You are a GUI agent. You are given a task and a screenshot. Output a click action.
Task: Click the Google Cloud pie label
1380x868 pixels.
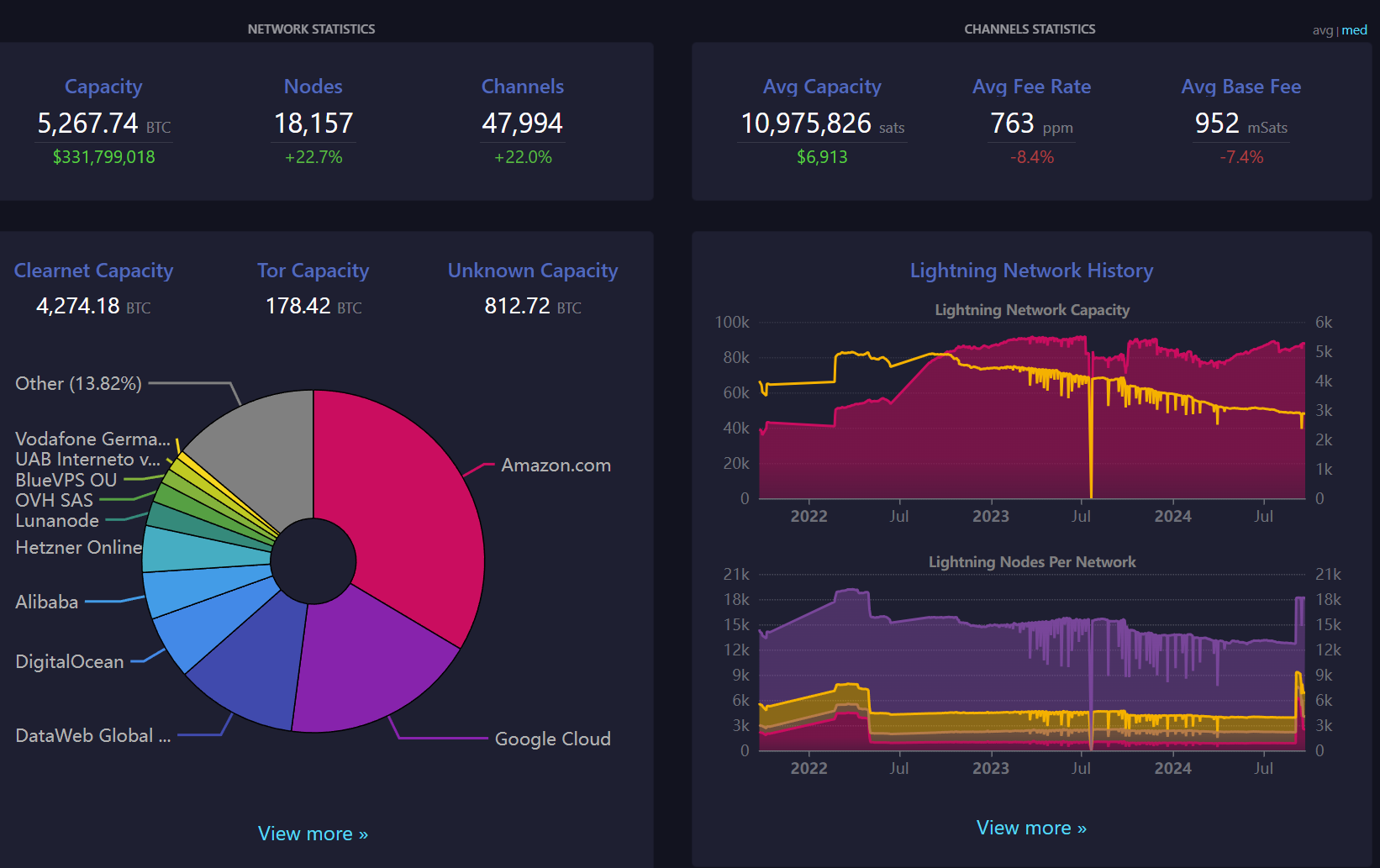pos(552,739)
